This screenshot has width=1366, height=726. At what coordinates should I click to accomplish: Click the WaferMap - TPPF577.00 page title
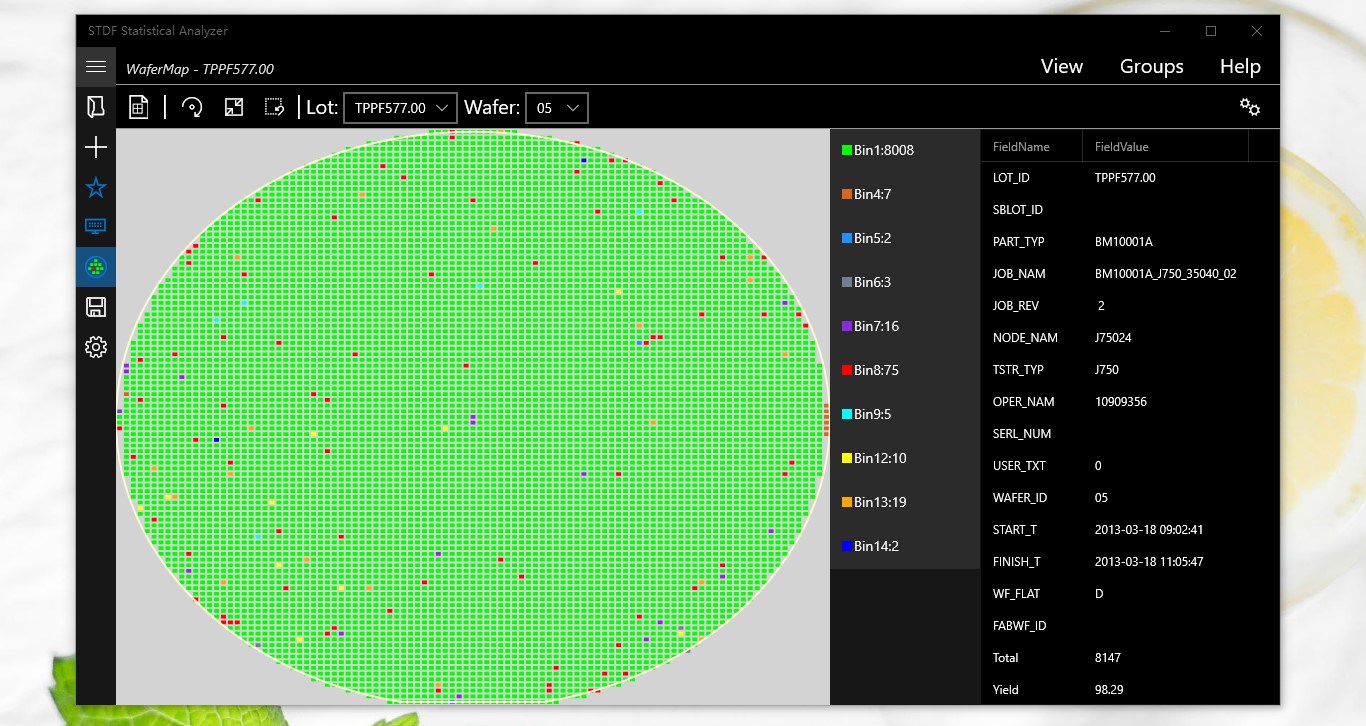[x=200, y=69]
